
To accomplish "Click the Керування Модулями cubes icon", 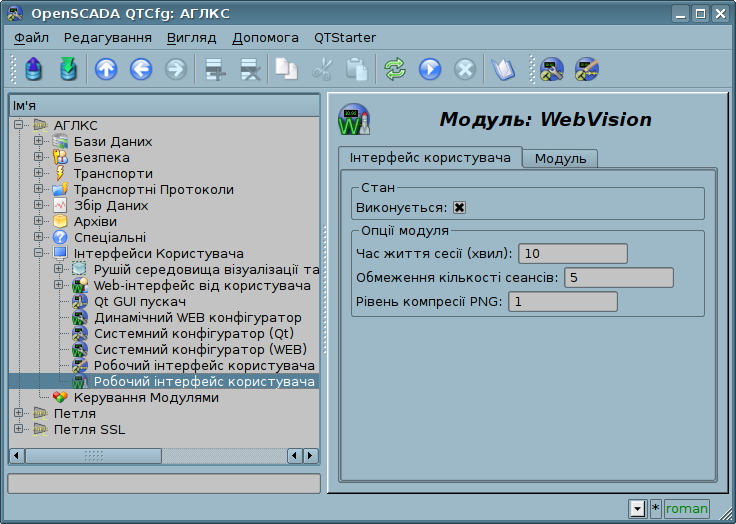I will click(x=60, y=397).
